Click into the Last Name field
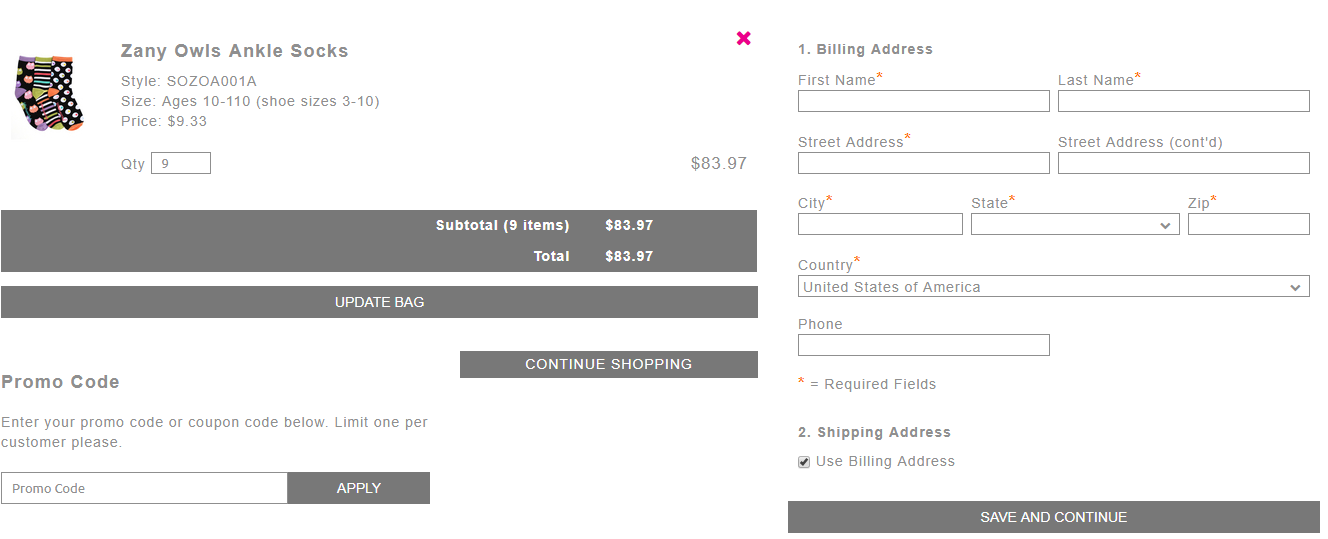The image size is (1328, 539). pyautogui.click(x=1184, y=101)
